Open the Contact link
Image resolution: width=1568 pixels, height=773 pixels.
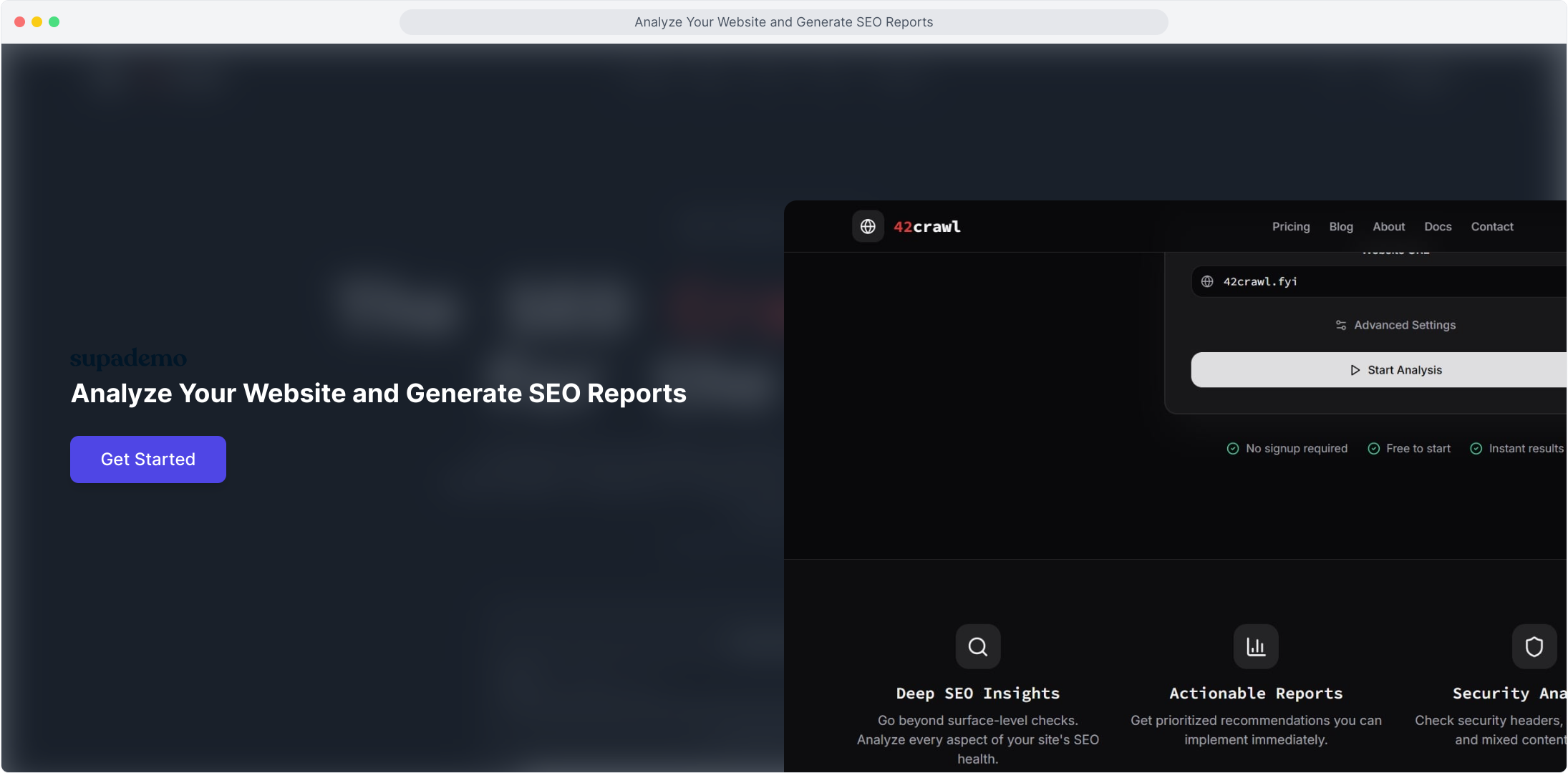pos(1492,227)
